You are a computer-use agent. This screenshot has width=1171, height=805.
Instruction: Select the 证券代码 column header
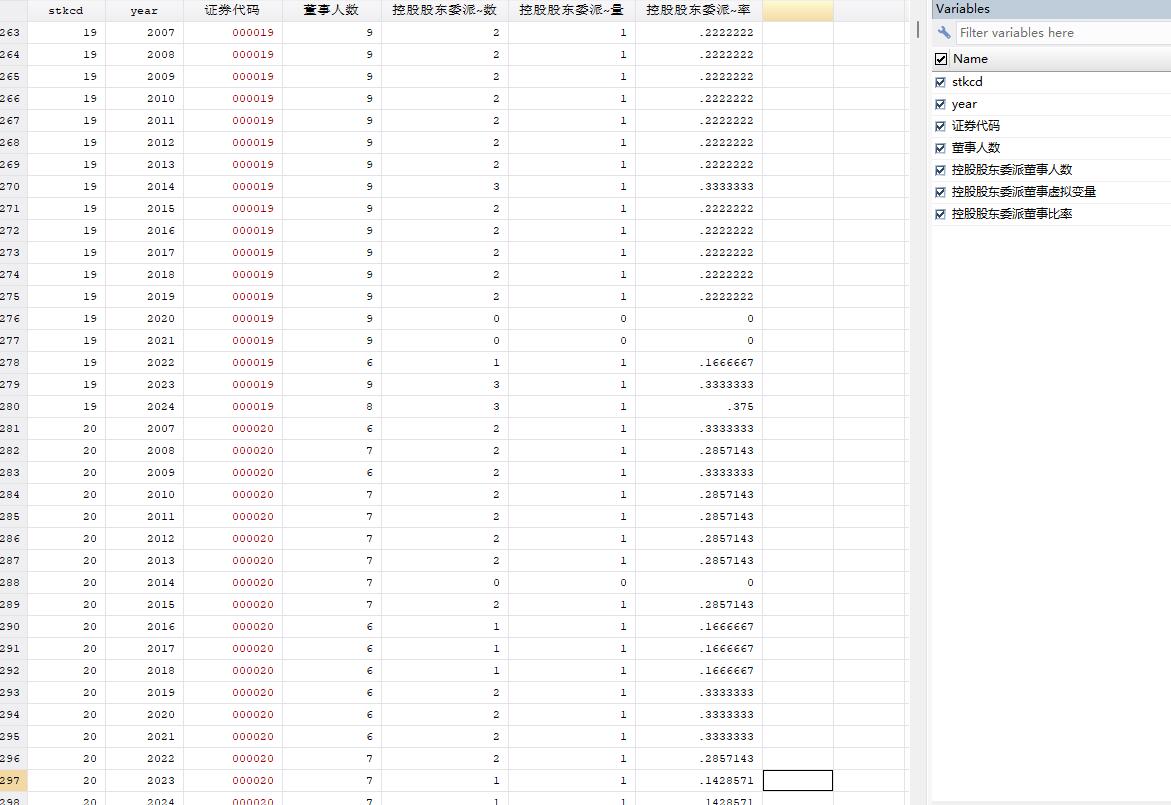point(232,10)
